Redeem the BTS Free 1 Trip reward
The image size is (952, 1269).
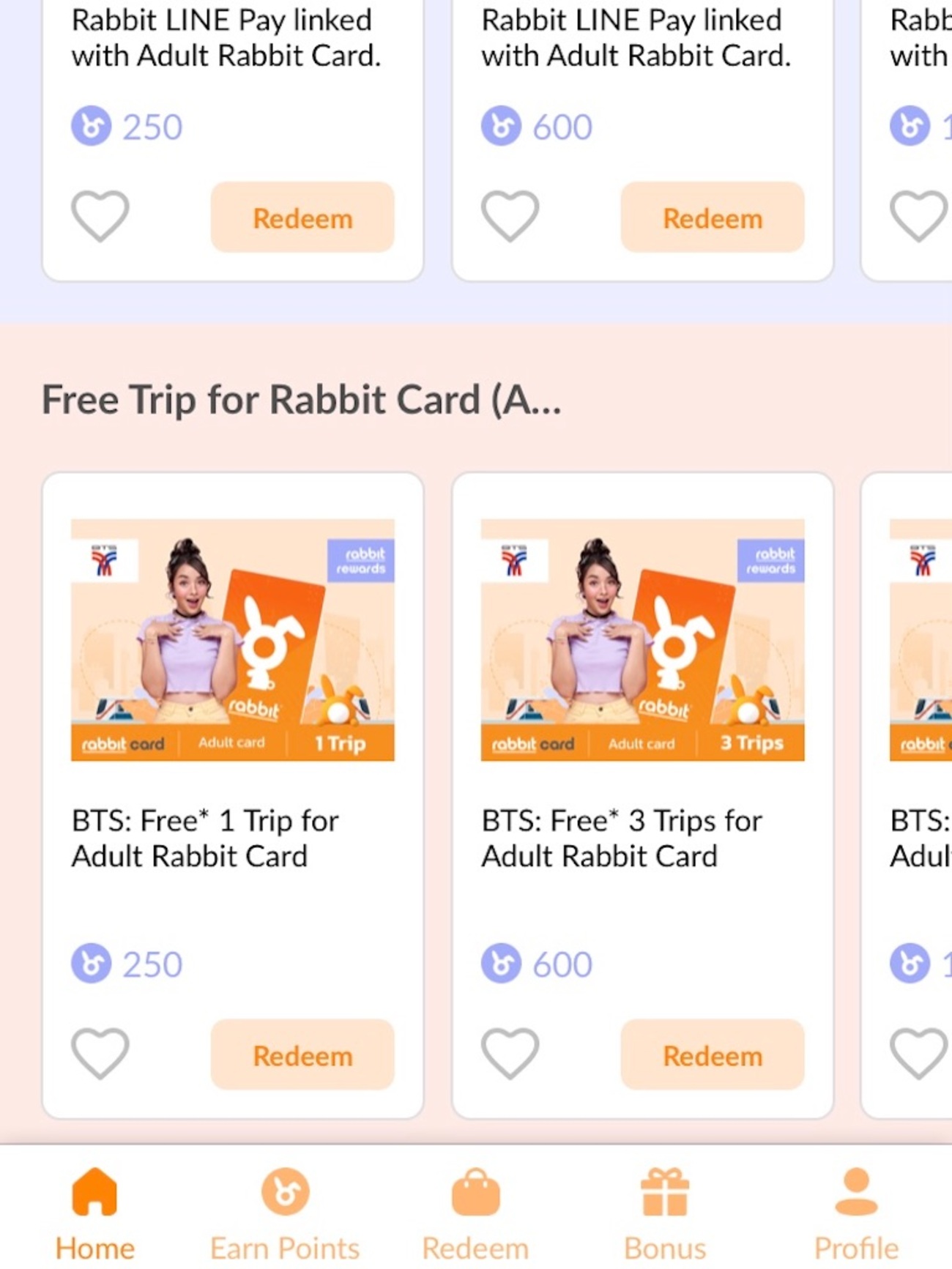[x=302, y=1054]
